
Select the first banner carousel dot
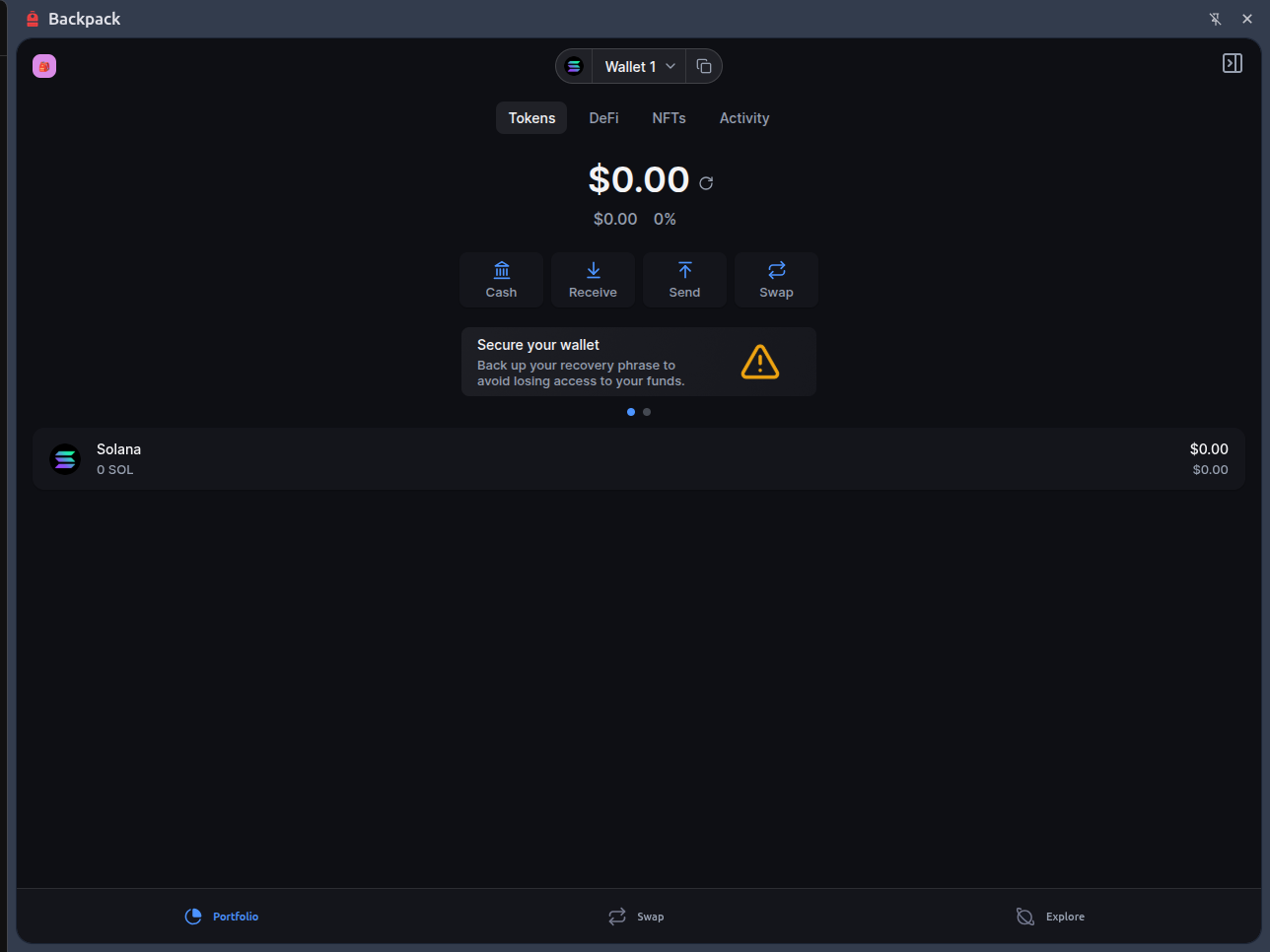point(631,412)
